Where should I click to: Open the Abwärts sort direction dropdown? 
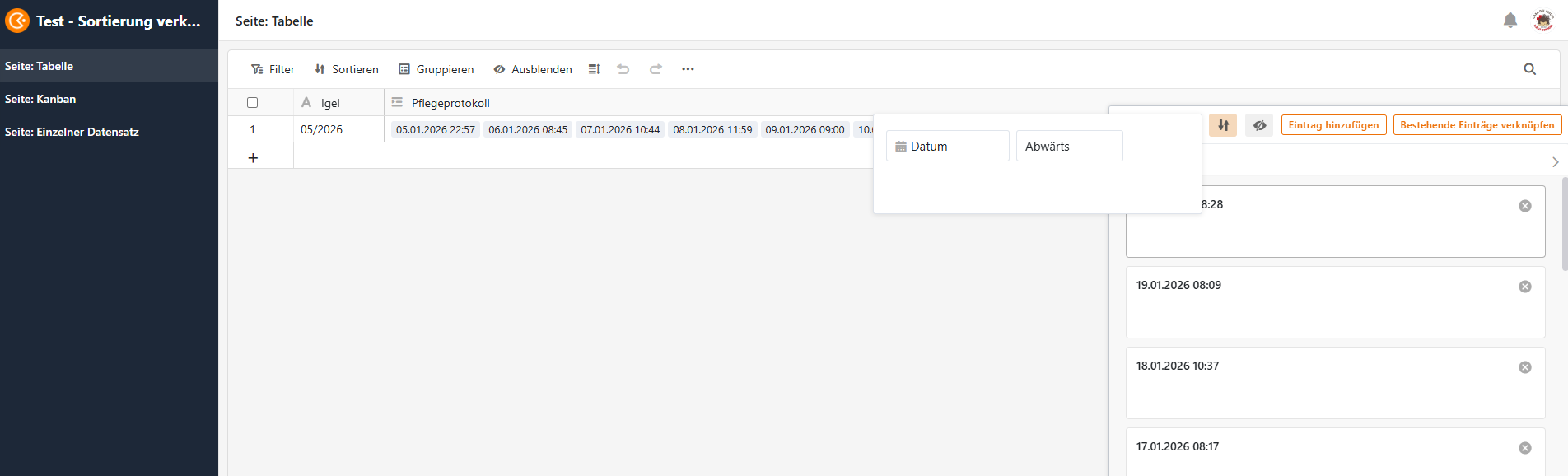tap(1068, 146)
